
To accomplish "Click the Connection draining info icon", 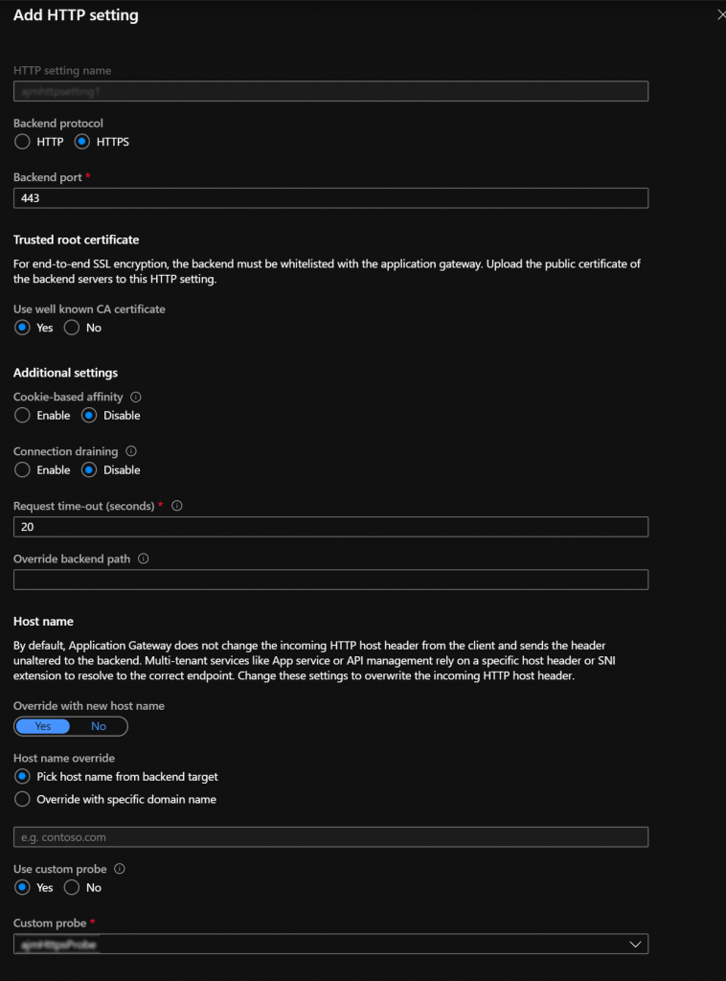I will coord(131,451).
